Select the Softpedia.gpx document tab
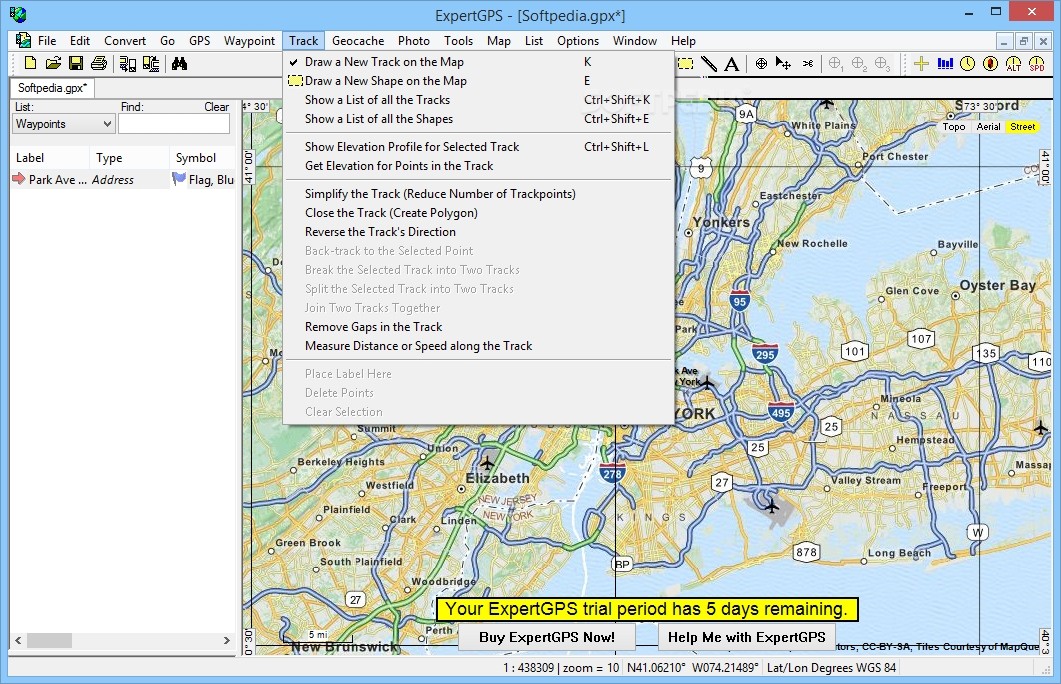This screenshot has width=1061, height=684. (x=52, y=88)
